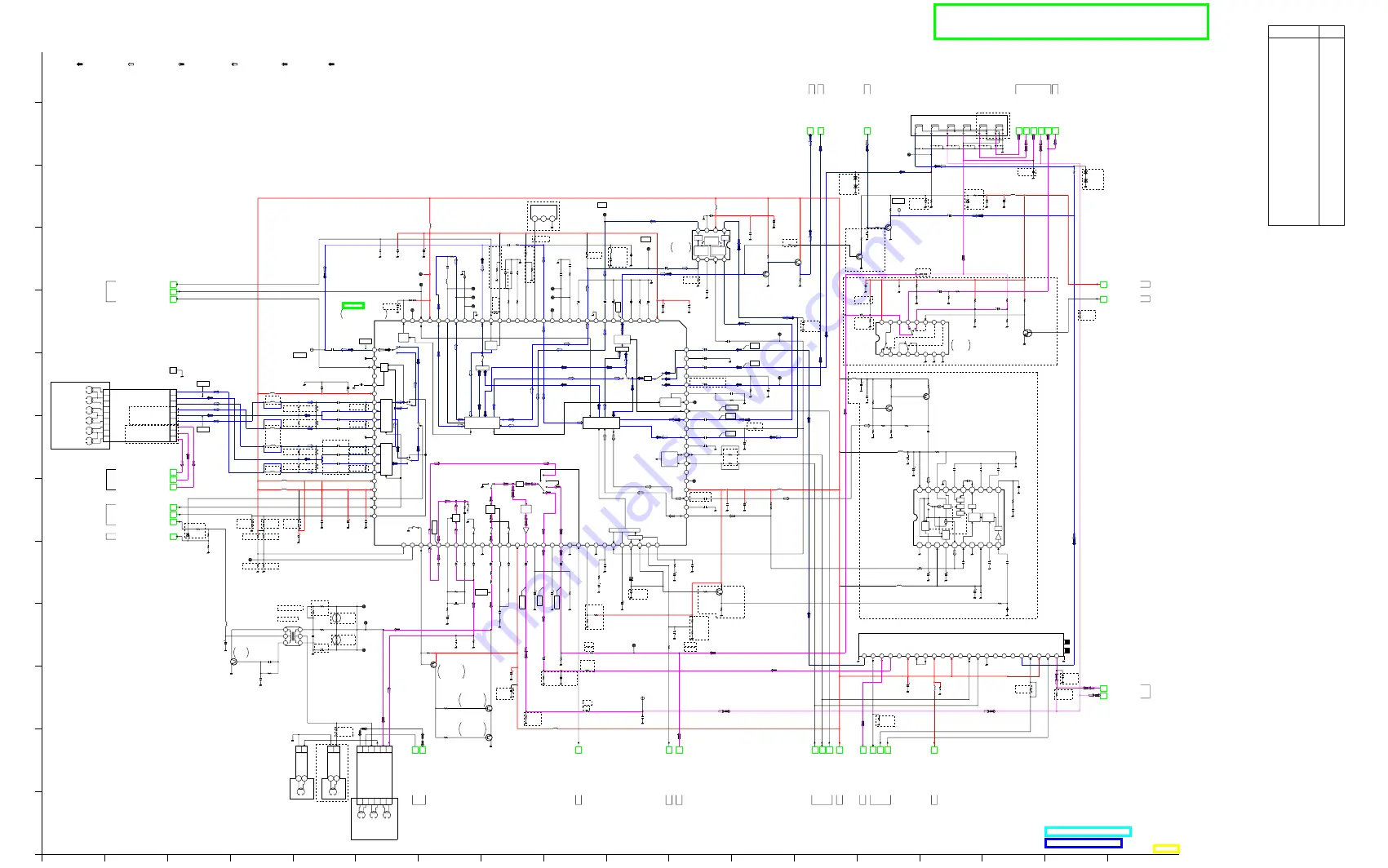The image size is (1388, 868).
Task: Click the dark blue outlined link box
Action: point(1083,844)
